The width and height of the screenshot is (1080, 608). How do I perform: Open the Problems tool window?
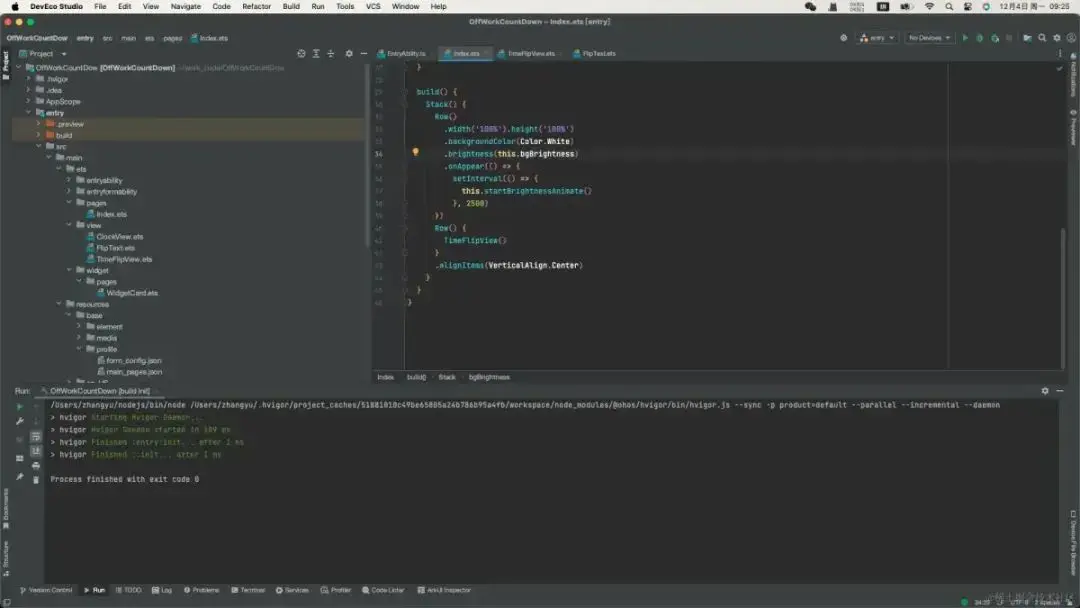[201, 590]
